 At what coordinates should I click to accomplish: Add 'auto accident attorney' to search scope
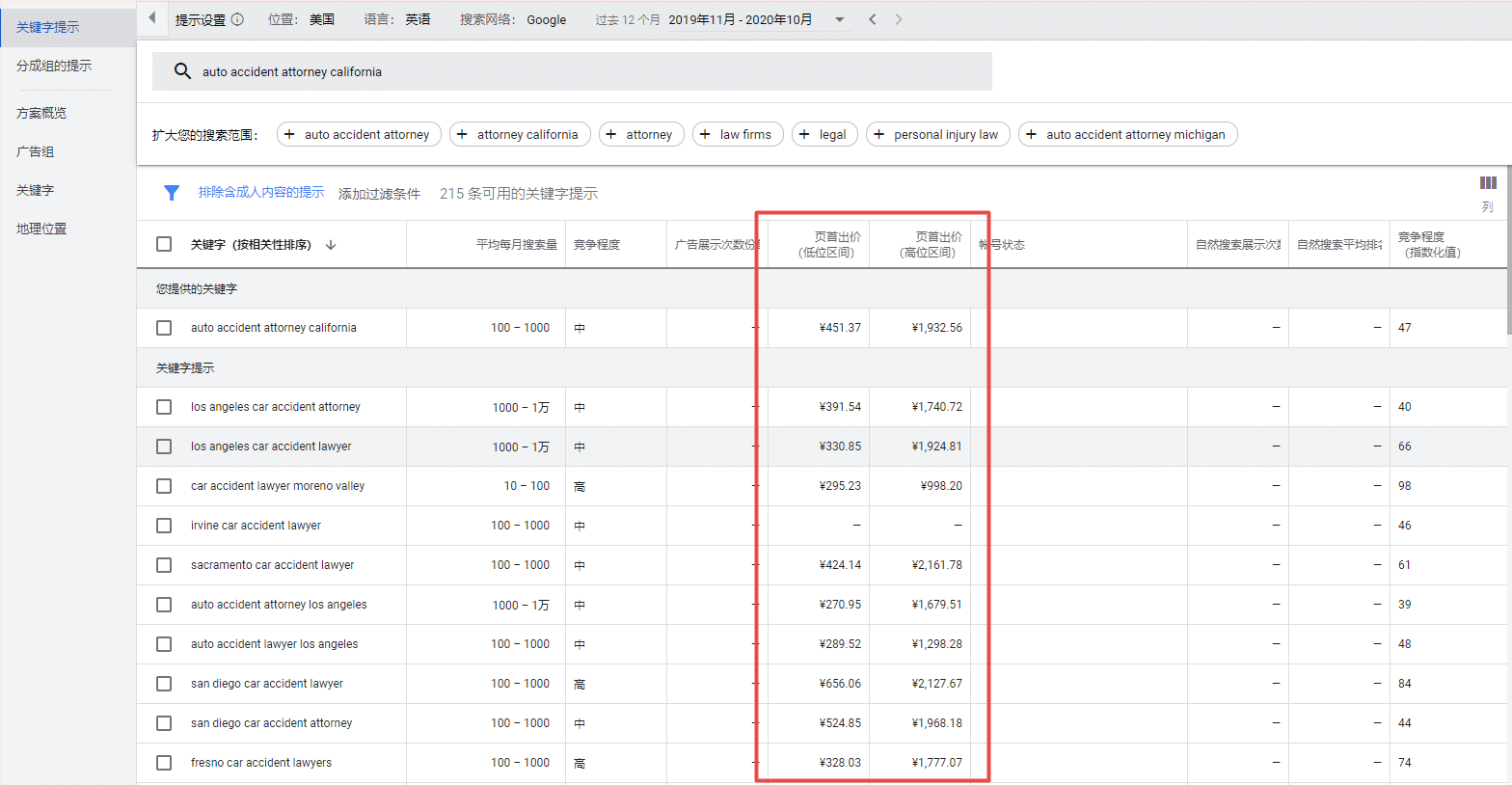(359, 134)
